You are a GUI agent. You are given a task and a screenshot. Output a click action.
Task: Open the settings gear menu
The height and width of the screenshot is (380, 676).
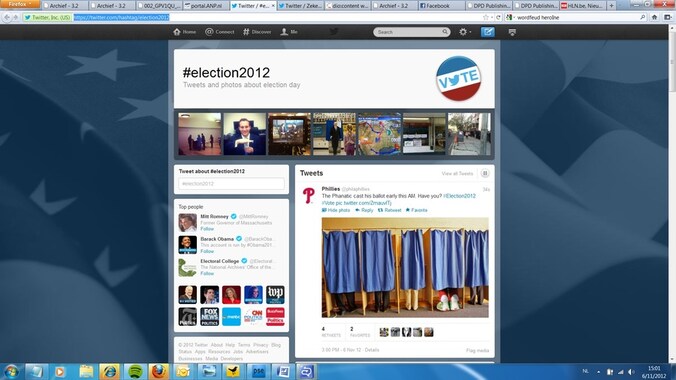(465, 32)
